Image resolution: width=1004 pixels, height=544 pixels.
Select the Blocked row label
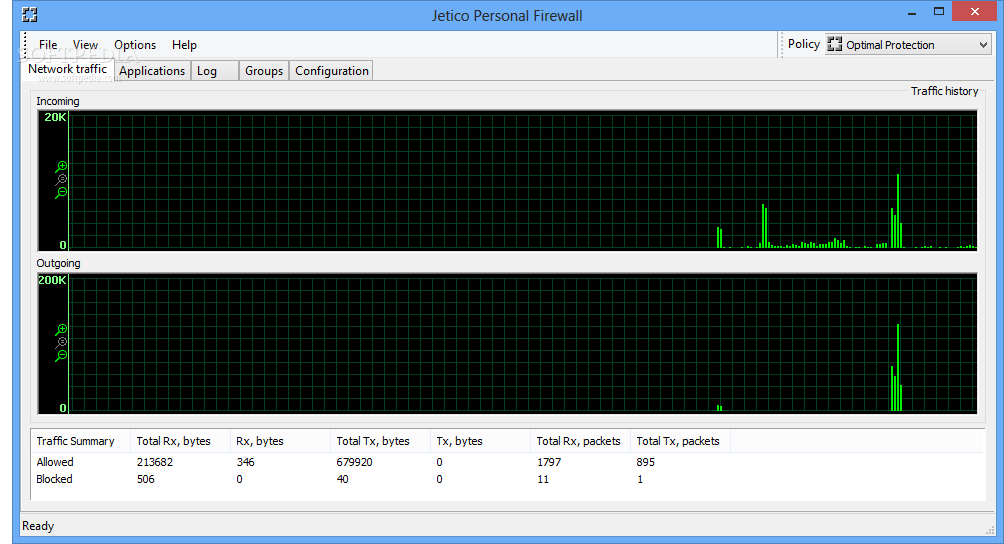(54, 479)
